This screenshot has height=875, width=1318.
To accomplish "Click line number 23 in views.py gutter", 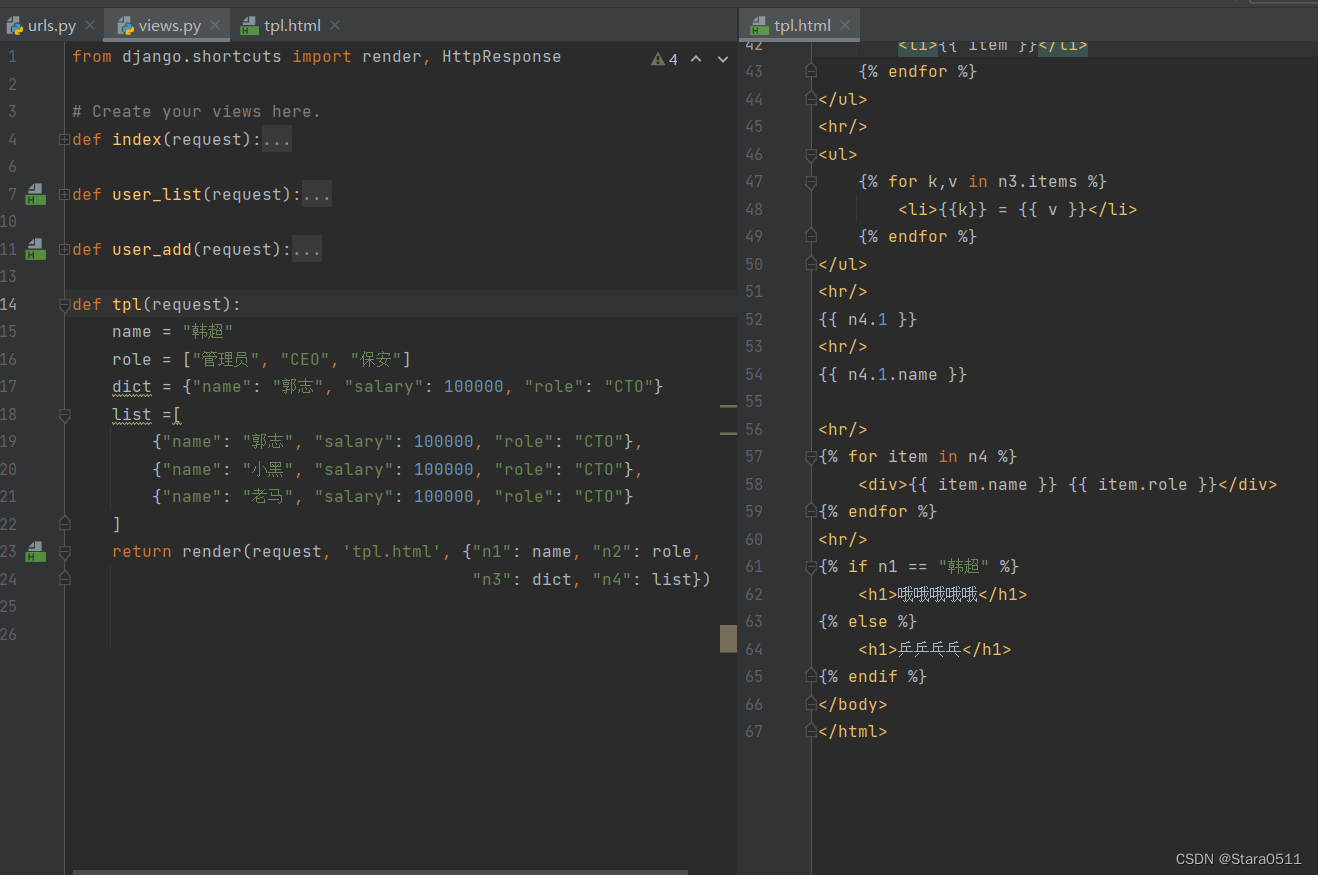I will tap(9, 551).
